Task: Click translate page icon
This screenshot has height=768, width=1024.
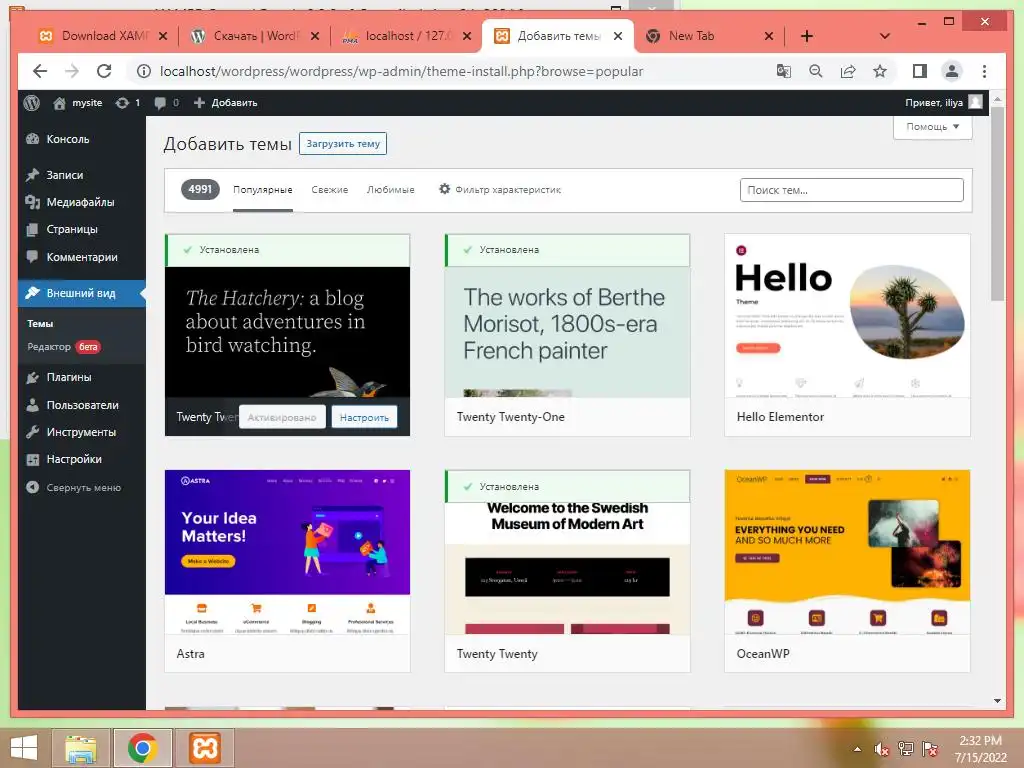Action: [784, 71]
